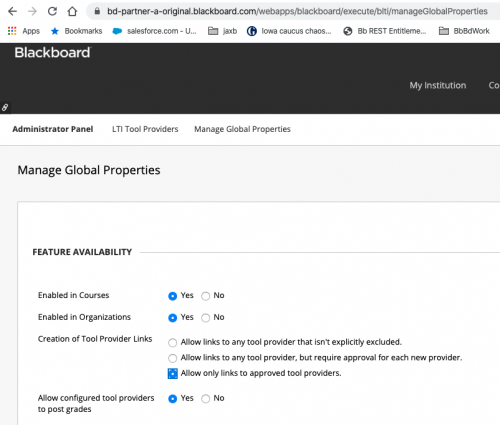Require approval for each new provider option

click(x=172, y=358)
